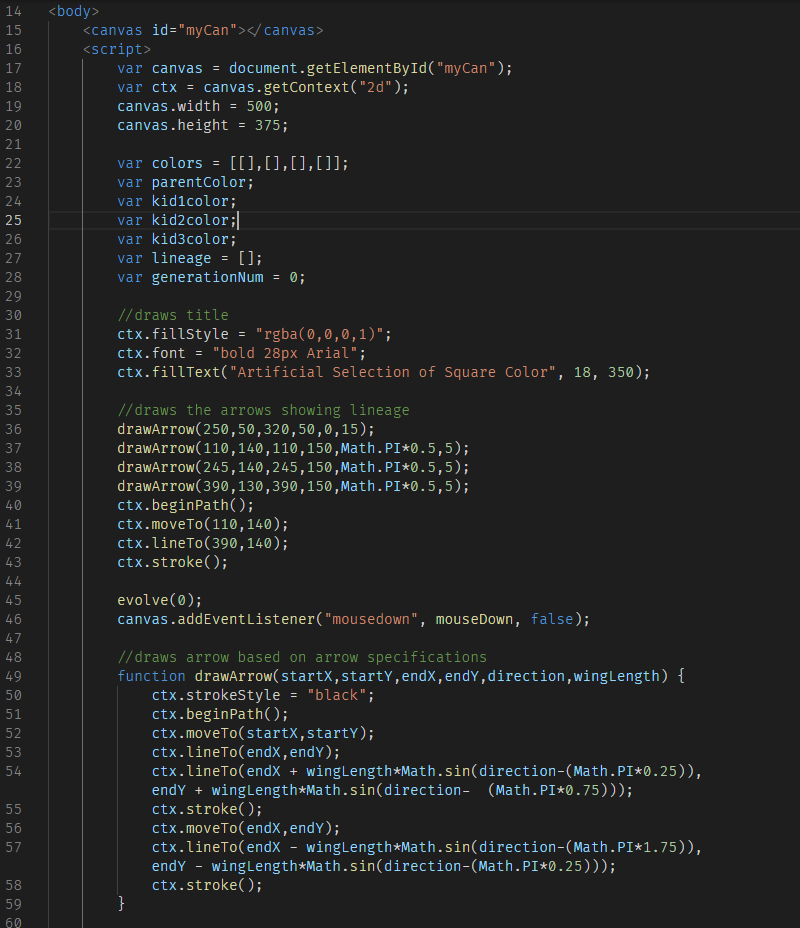800x928 pixels.
Task: Click ctx.beginPath() on line 51
Action: point(220,714)
